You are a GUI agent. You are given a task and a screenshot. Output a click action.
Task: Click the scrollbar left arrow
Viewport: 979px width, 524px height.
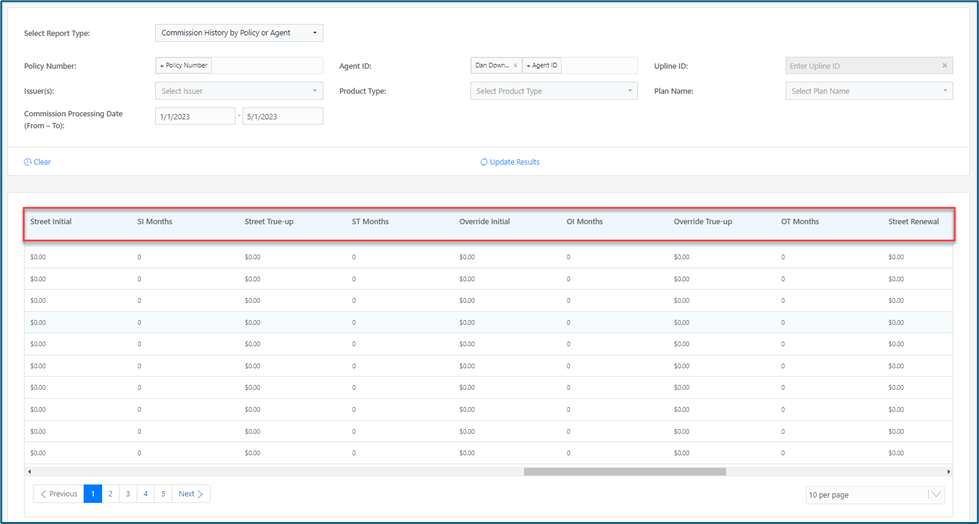tap(29, 472)
